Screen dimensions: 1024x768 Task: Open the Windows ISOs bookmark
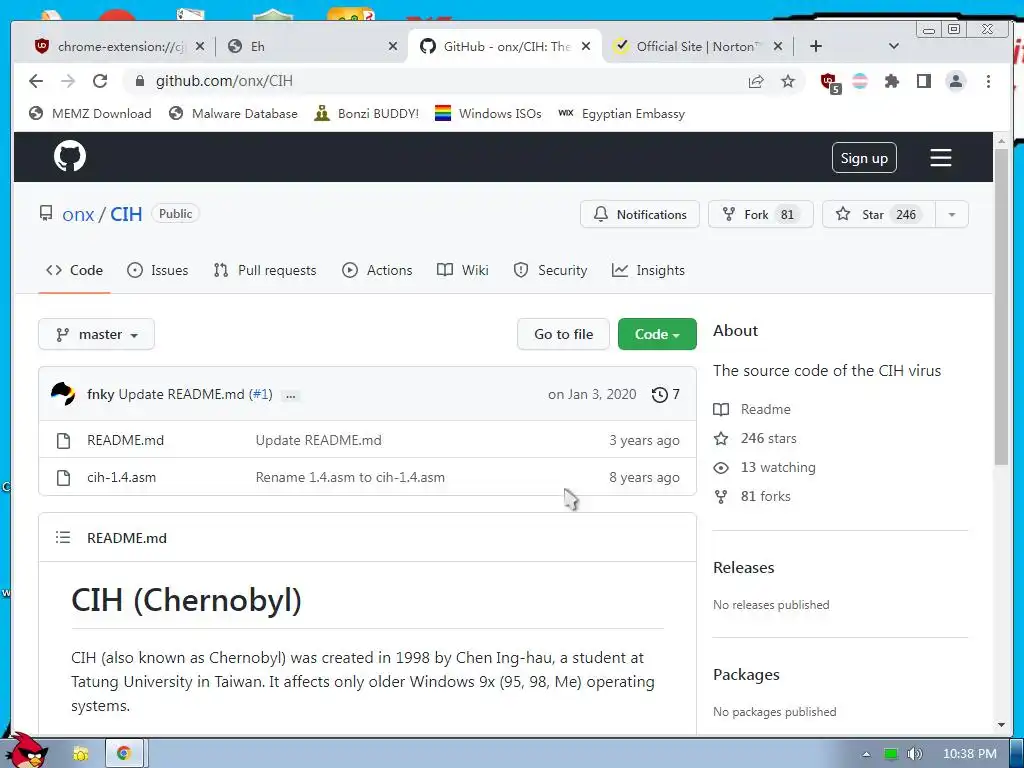click(488, 114)
